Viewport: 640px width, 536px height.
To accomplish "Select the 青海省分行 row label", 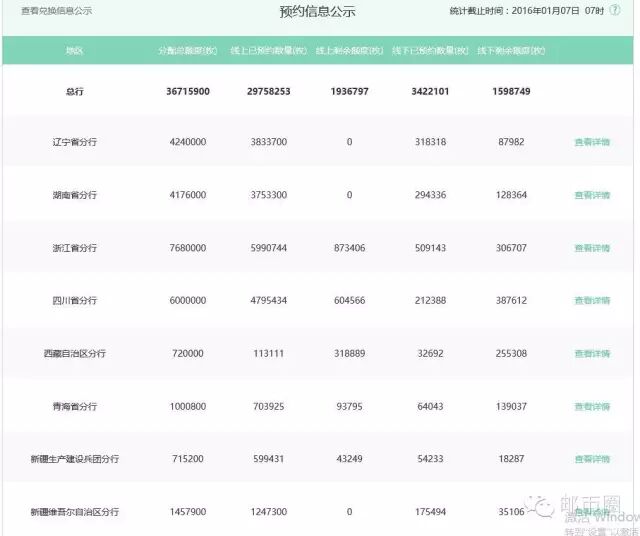I will pyautogui.click(x=74, y=407).
